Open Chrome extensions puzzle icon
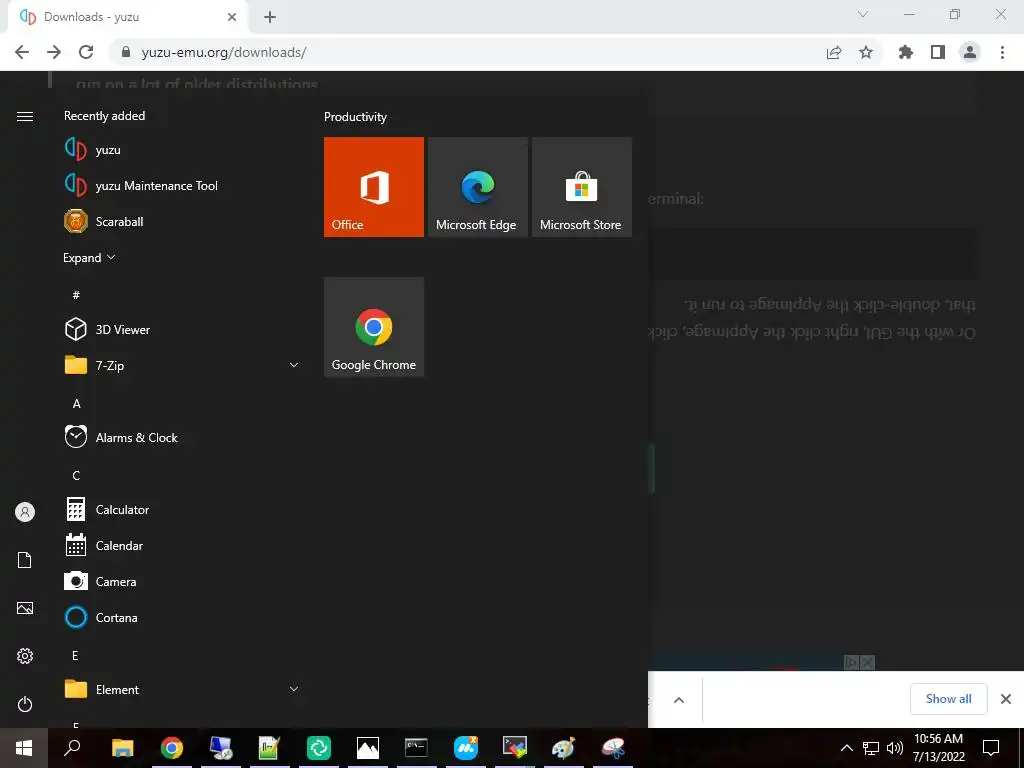 pos(906,52)
